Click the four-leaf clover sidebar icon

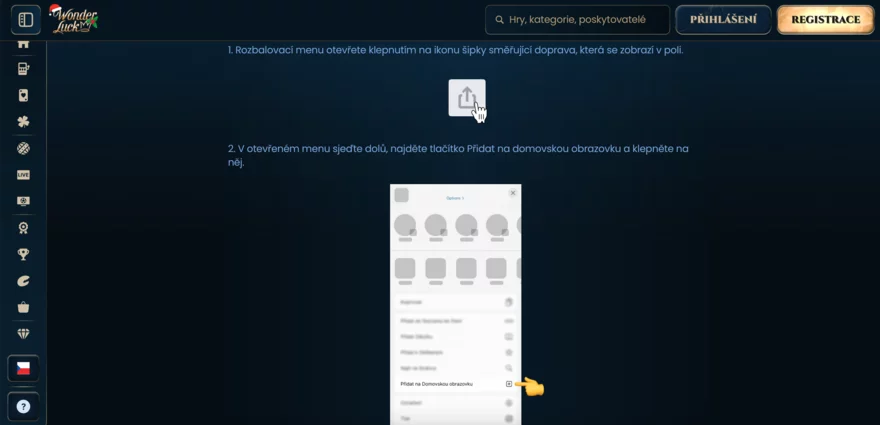click(x=23, y=121)
